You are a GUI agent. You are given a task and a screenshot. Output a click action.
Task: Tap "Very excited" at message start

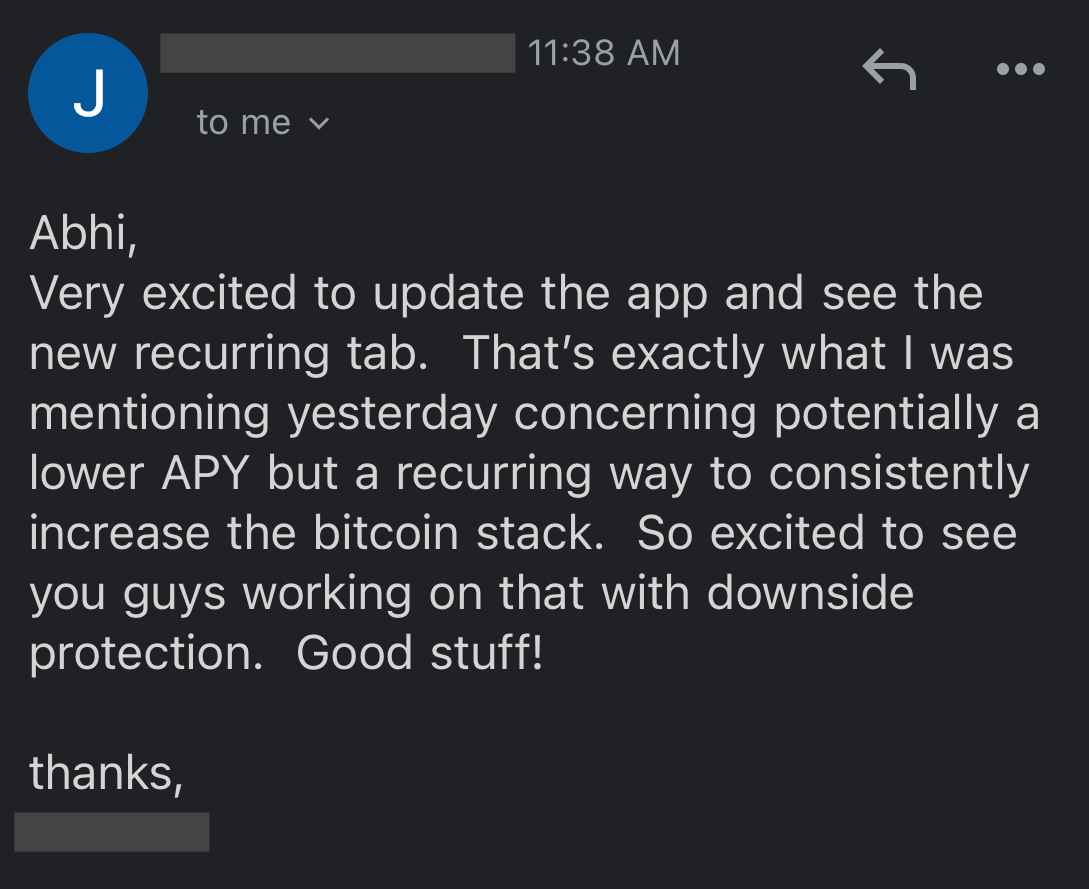tap(163, 295)
